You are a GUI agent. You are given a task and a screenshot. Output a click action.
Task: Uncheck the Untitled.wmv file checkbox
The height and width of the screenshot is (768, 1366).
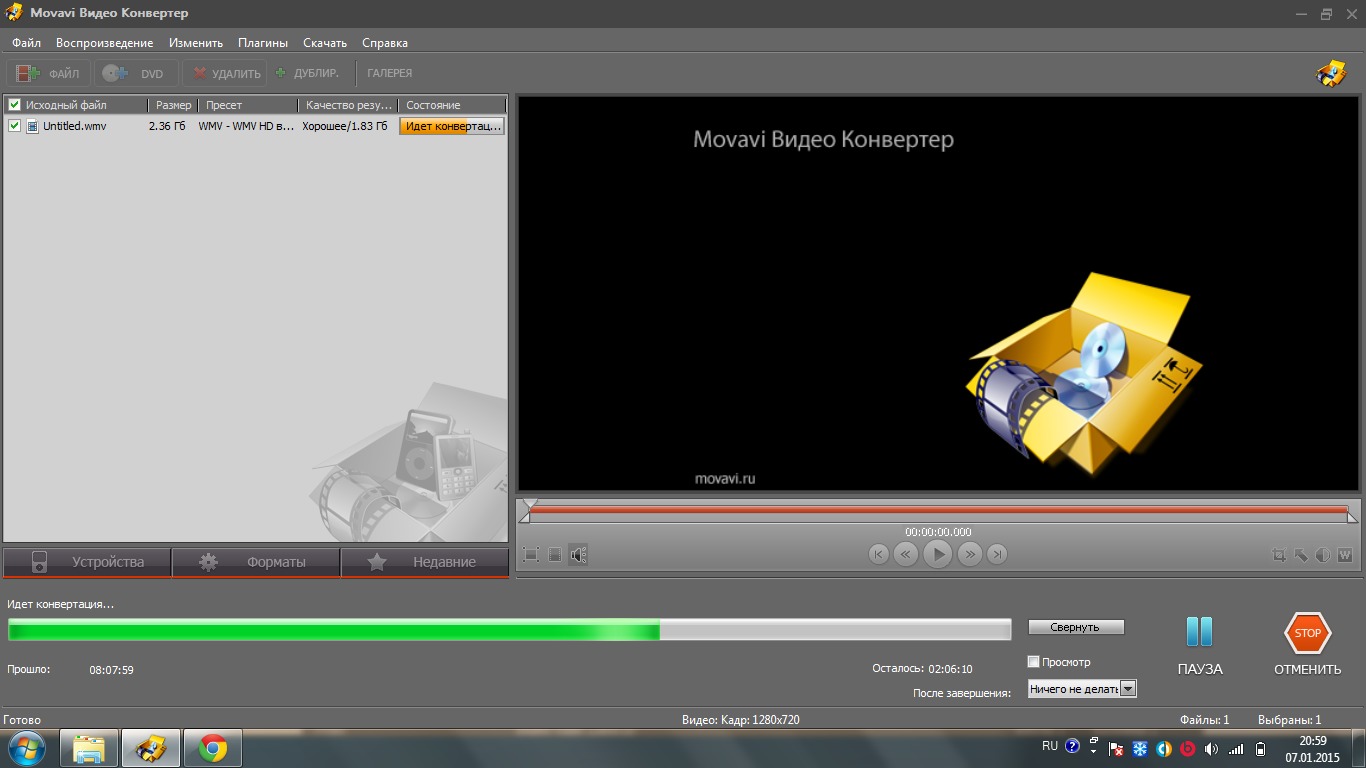pos(14,126)
